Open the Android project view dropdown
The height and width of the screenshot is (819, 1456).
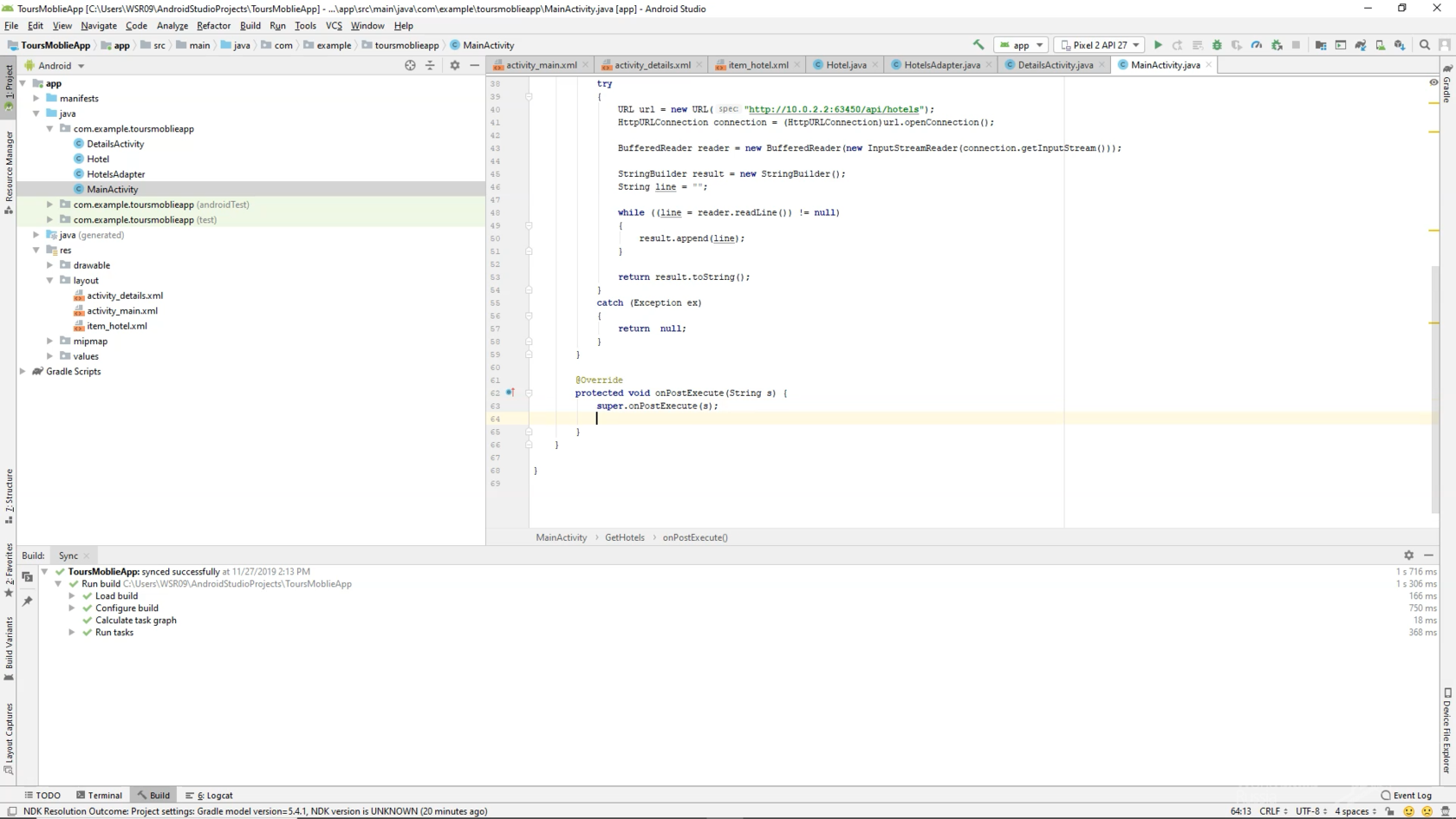(x=55, y=65)
